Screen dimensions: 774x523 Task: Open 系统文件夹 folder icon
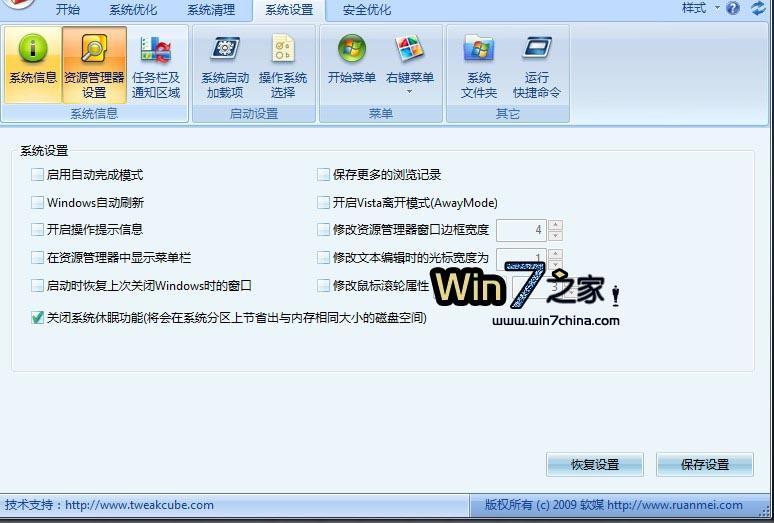coord(478,49)
